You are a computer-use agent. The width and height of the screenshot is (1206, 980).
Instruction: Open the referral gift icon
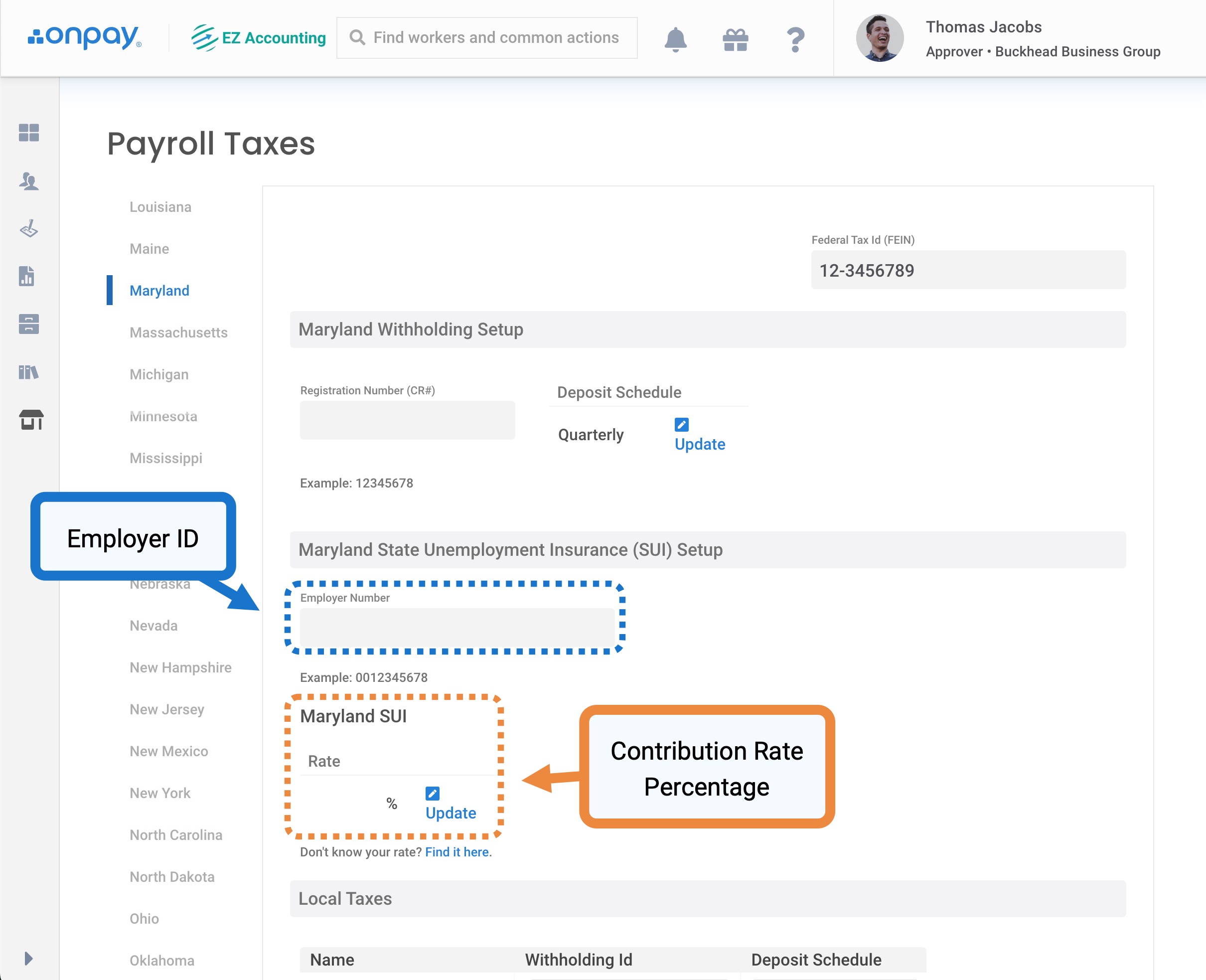point(734,38)
